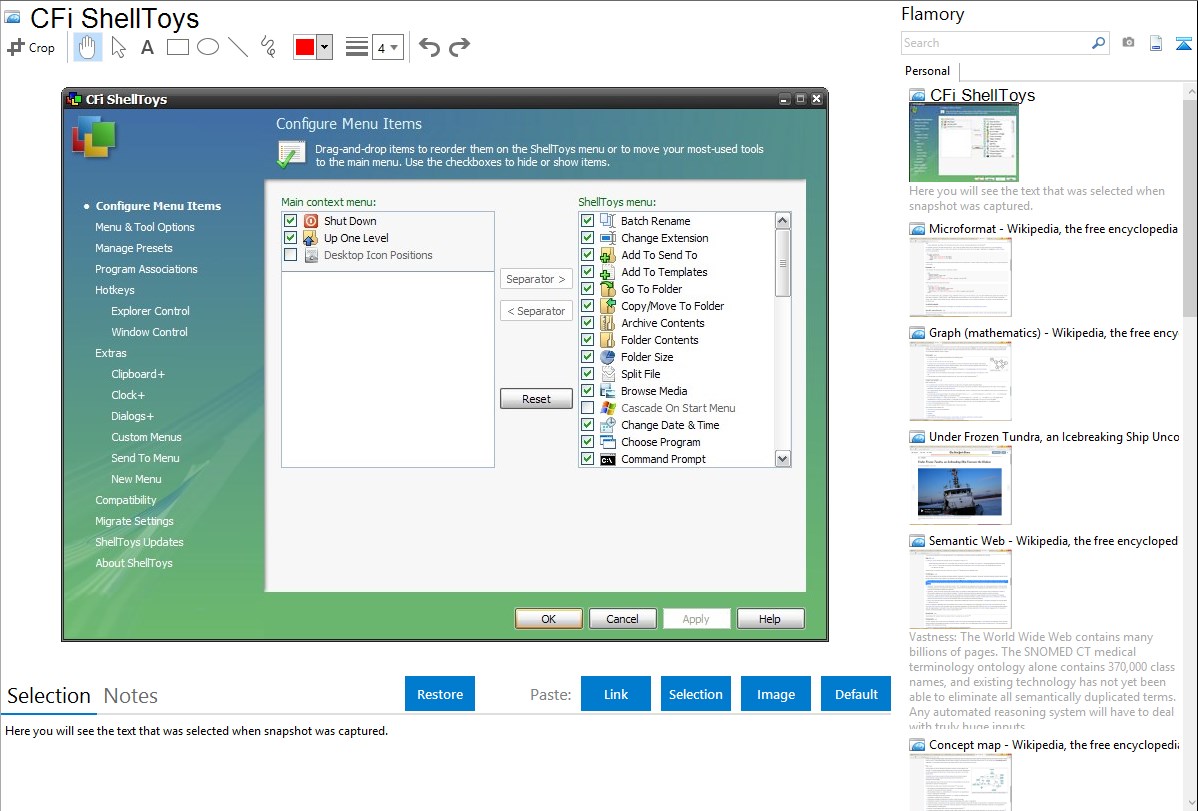This screenshot has width=1198, height=811.
Task: Paste as Link button
Action: click(616, 694)
